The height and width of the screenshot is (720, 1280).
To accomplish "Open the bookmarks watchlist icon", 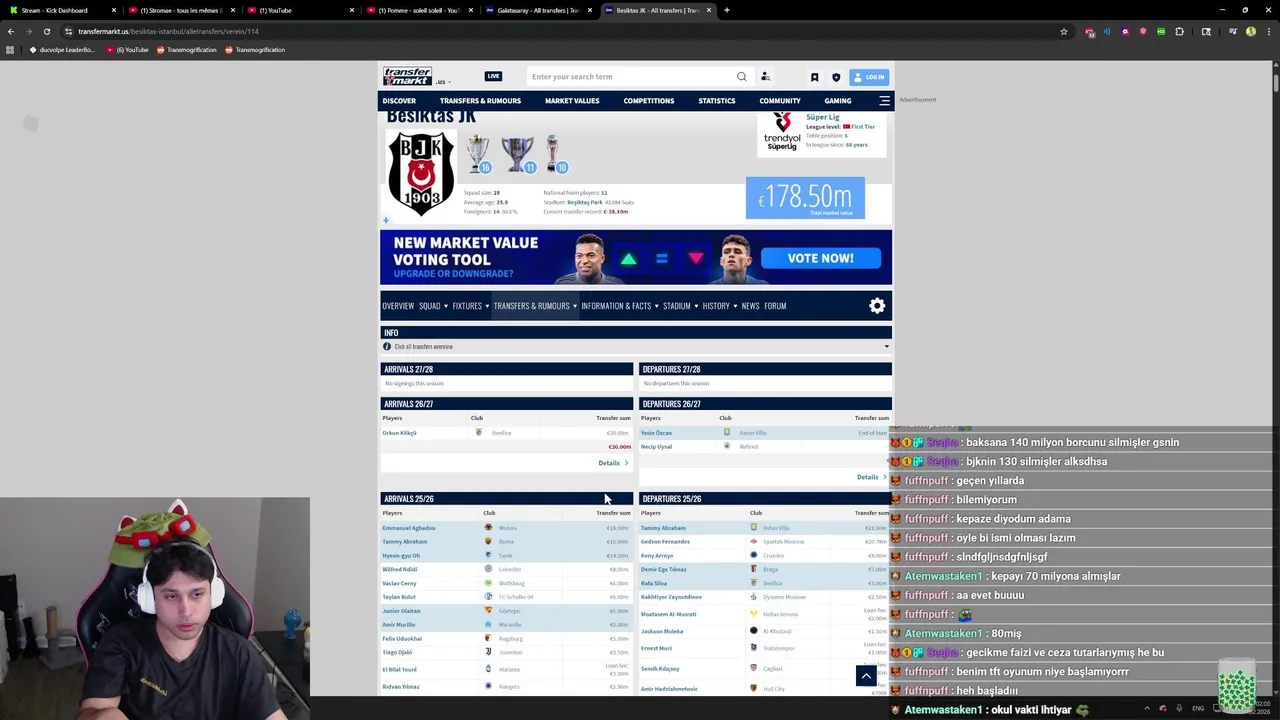I will [x=814, y=77].
